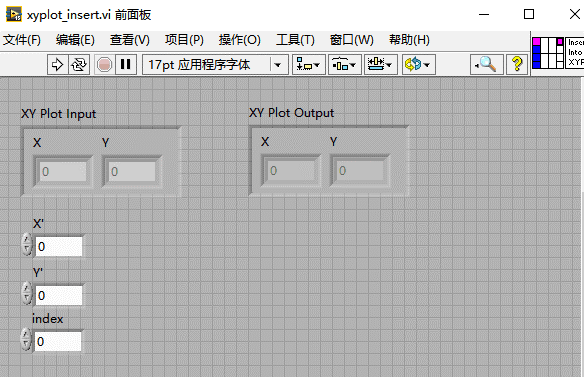The height and width of the screenshot is (377, 584).
Task: Click the Run Continuously button
Action: (79, 65)
